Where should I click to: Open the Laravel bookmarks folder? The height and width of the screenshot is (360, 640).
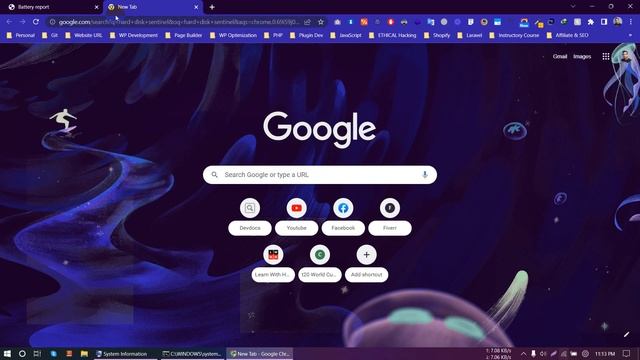(470, 36)
